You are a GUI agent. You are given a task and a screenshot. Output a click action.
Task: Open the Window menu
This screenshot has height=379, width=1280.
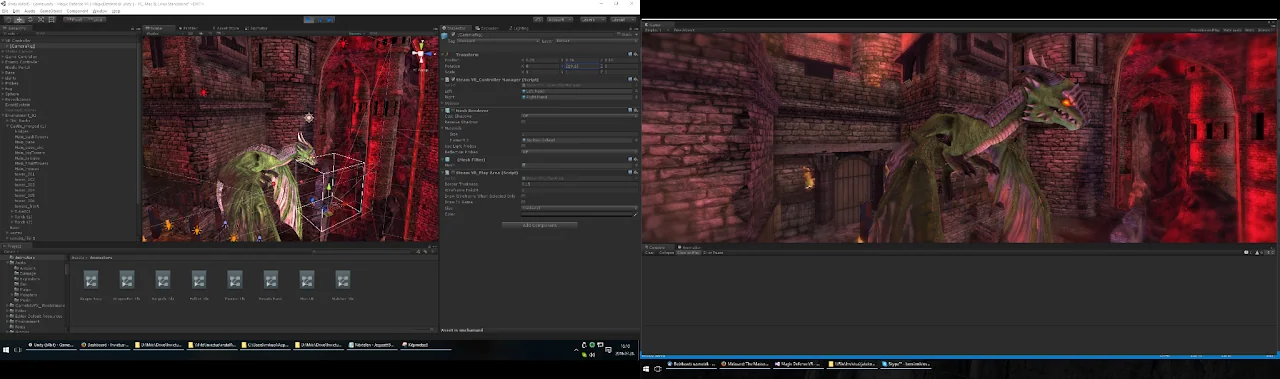point(100,11)
